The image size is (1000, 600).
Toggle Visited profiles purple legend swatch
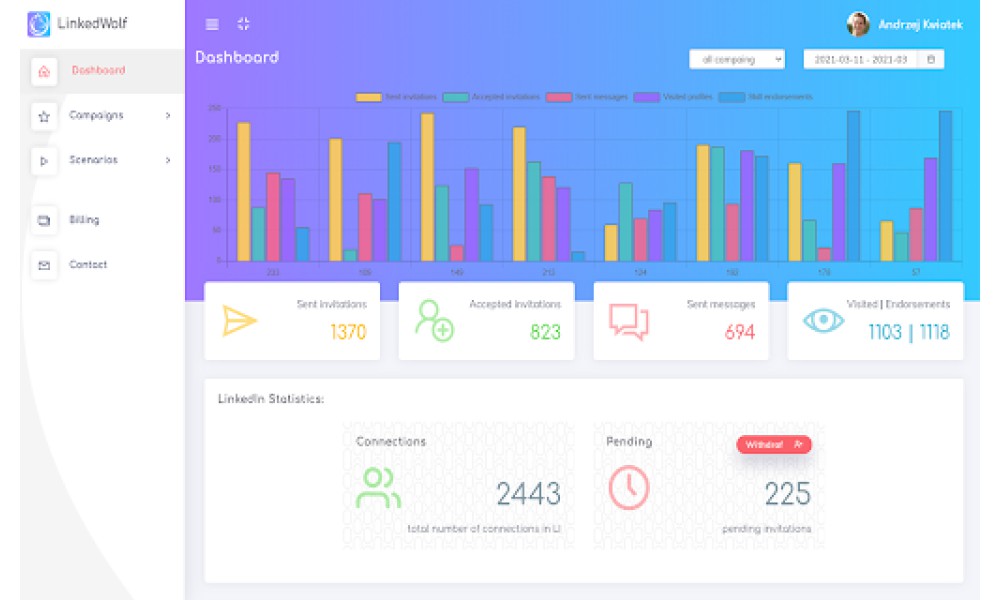click(x=646, y=97)
